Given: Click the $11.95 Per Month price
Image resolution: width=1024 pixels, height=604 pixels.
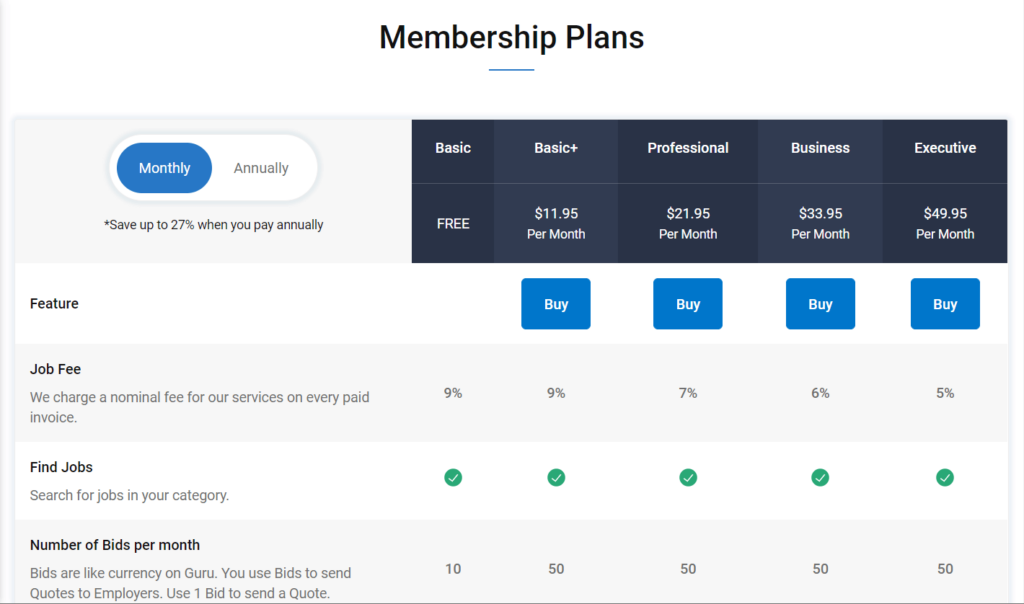Looking at the screenshot, I should pyautogui.click(x=556, y=223).
